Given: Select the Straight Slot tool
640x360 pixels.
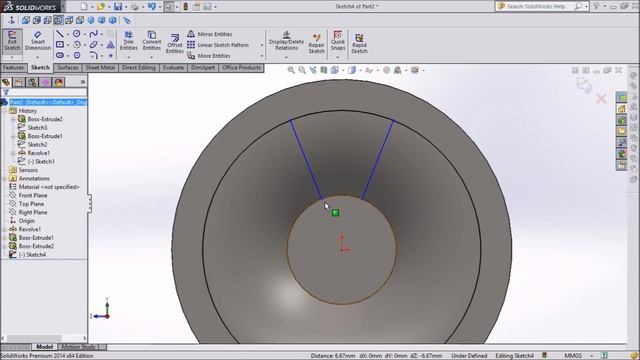Looking at the screenshot, I should pyautogui.click(x=60, y=55).
